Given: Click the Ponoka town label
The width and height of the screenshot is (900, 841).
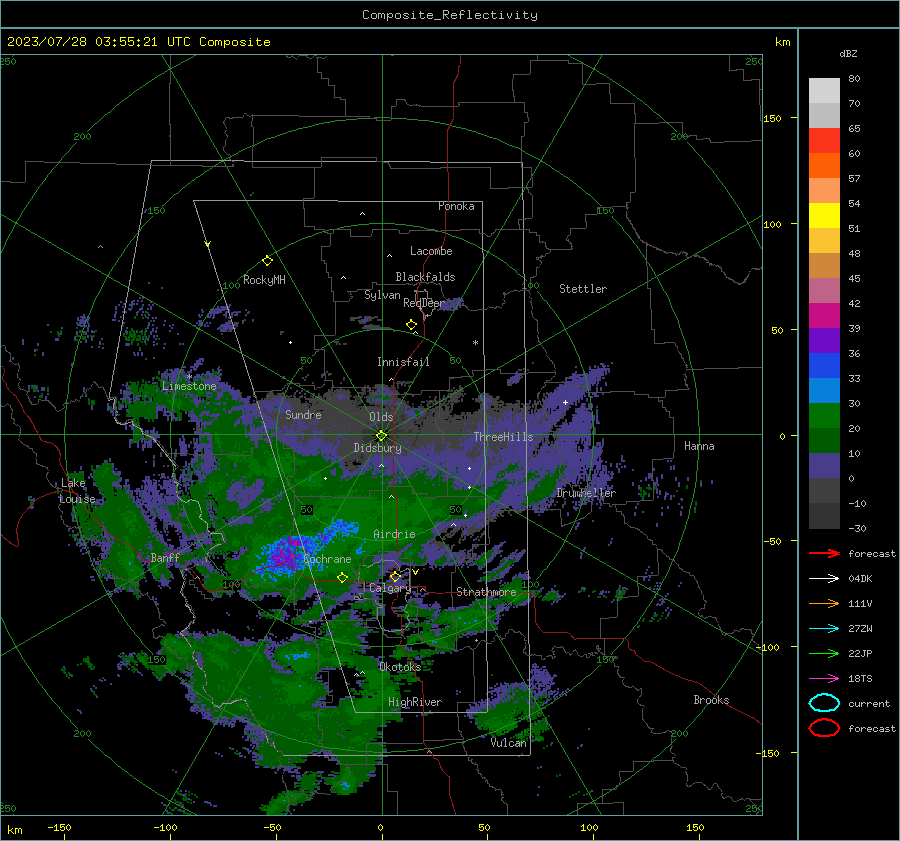Looking at the screenshot, I should point(456,206).
